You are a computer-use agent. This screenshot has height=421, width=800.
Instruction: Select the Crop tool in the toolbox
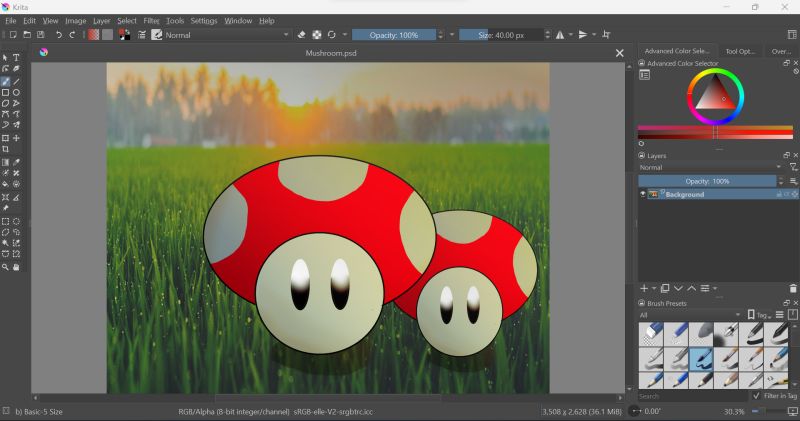(x=6, y=149)
